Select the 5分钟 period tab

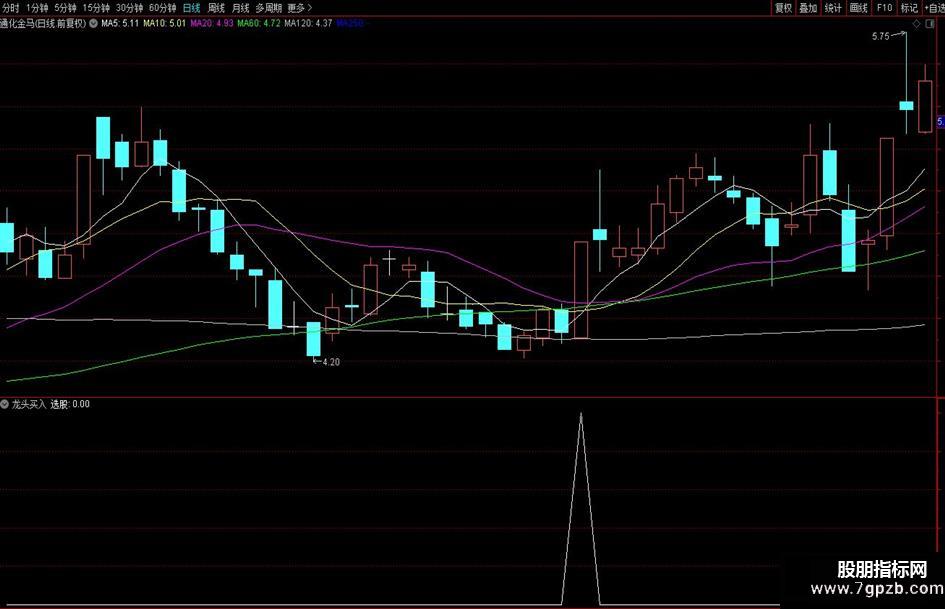pos(65,8)
